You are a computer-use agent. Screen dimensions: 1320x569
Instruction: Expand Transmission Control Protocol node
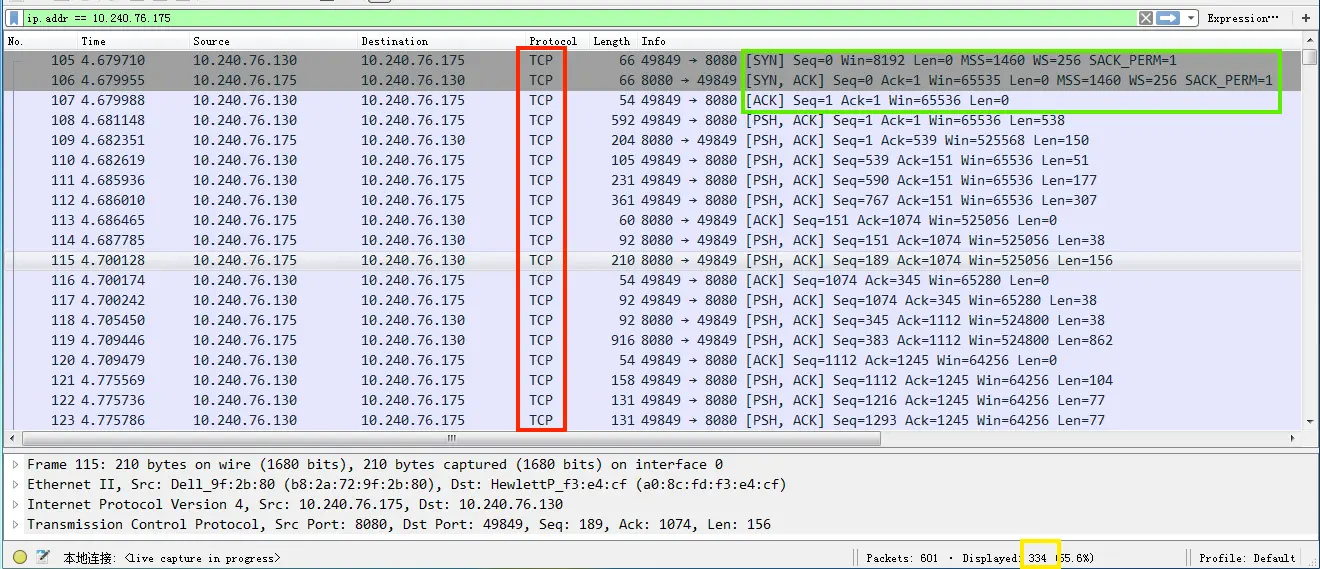point(15,524)
